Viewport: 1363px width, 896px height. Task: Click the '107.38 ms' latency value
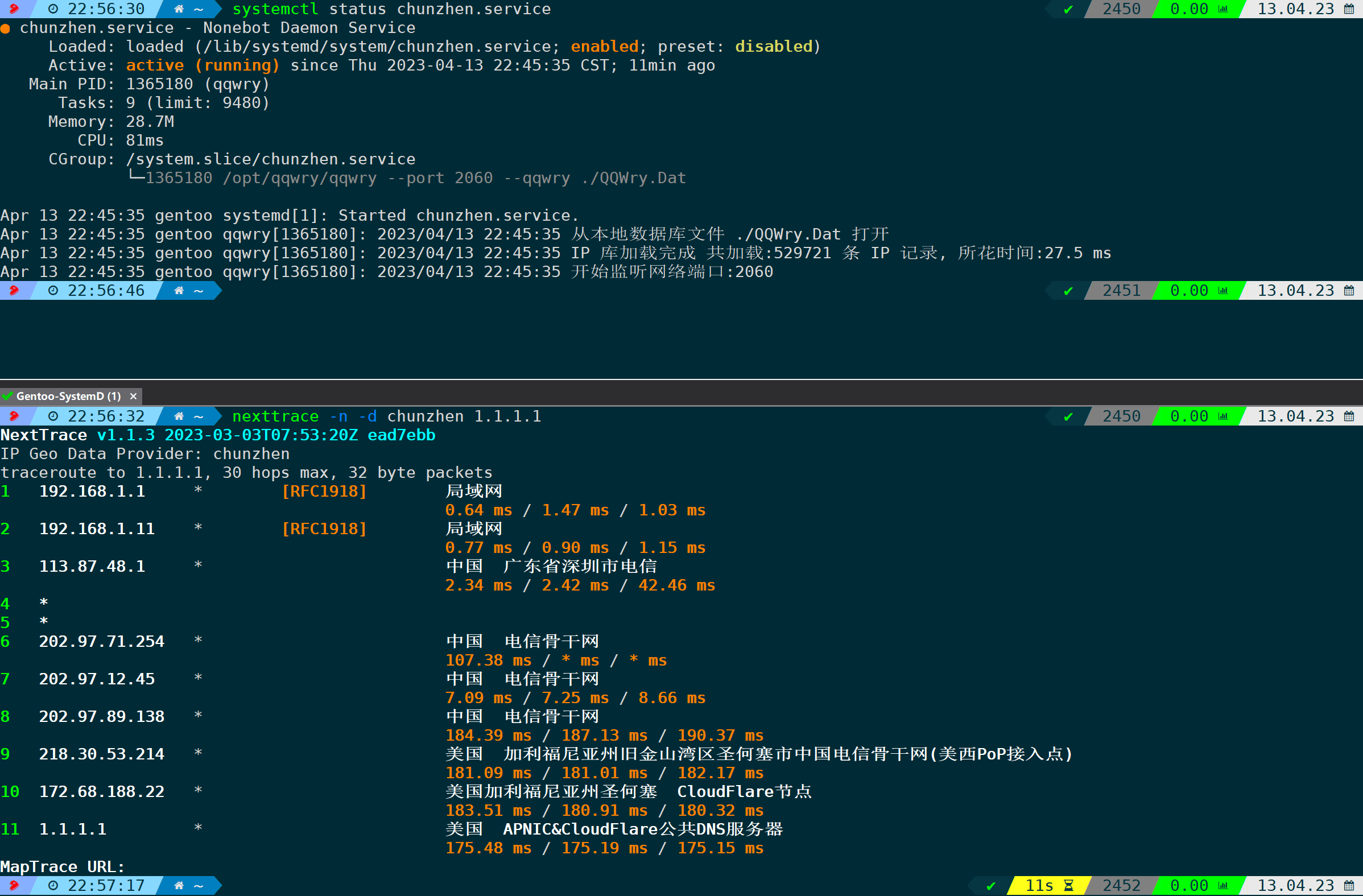489,660
